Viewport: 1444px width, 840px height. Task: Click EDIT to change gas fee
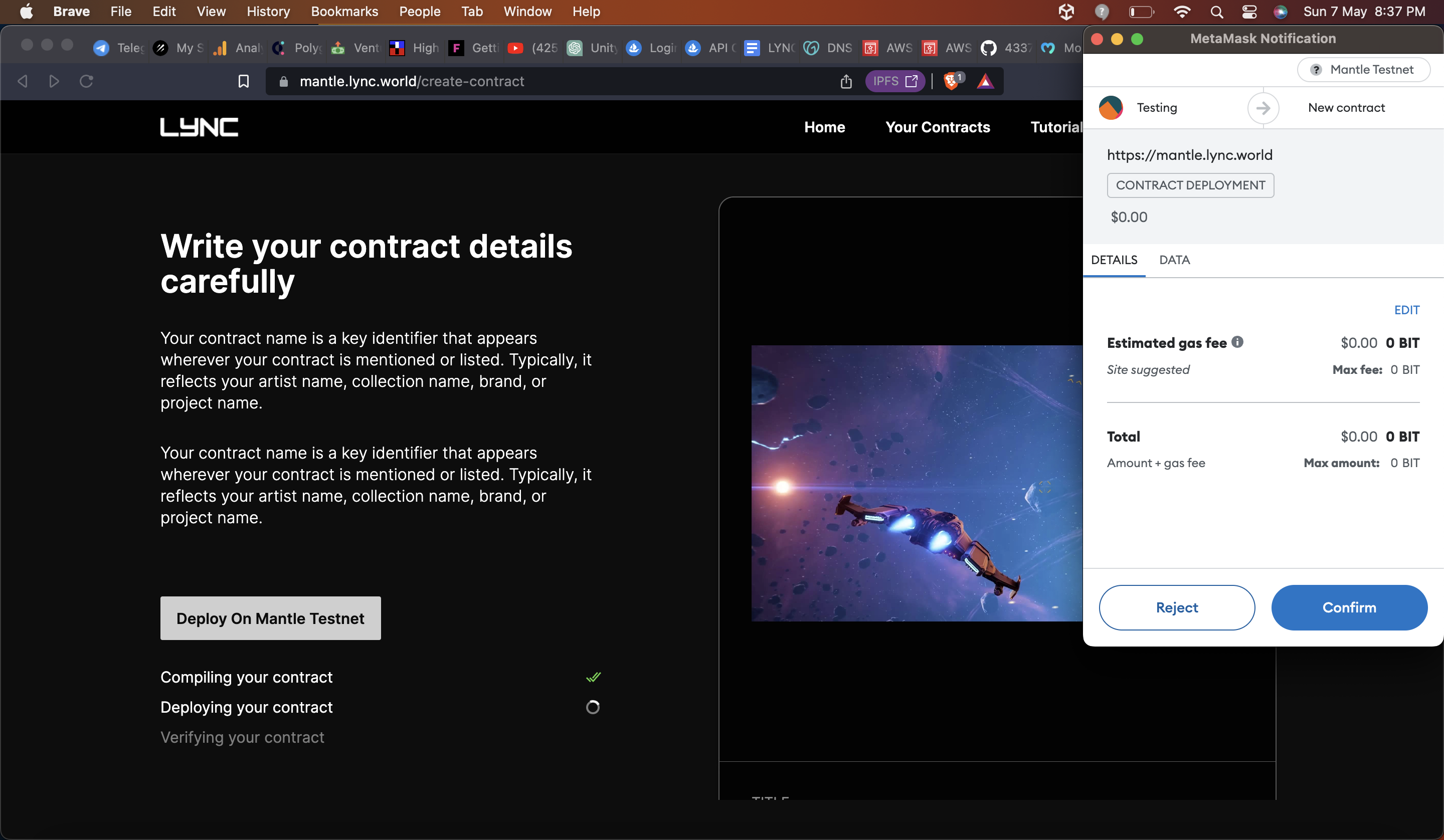pos(1407,310)
